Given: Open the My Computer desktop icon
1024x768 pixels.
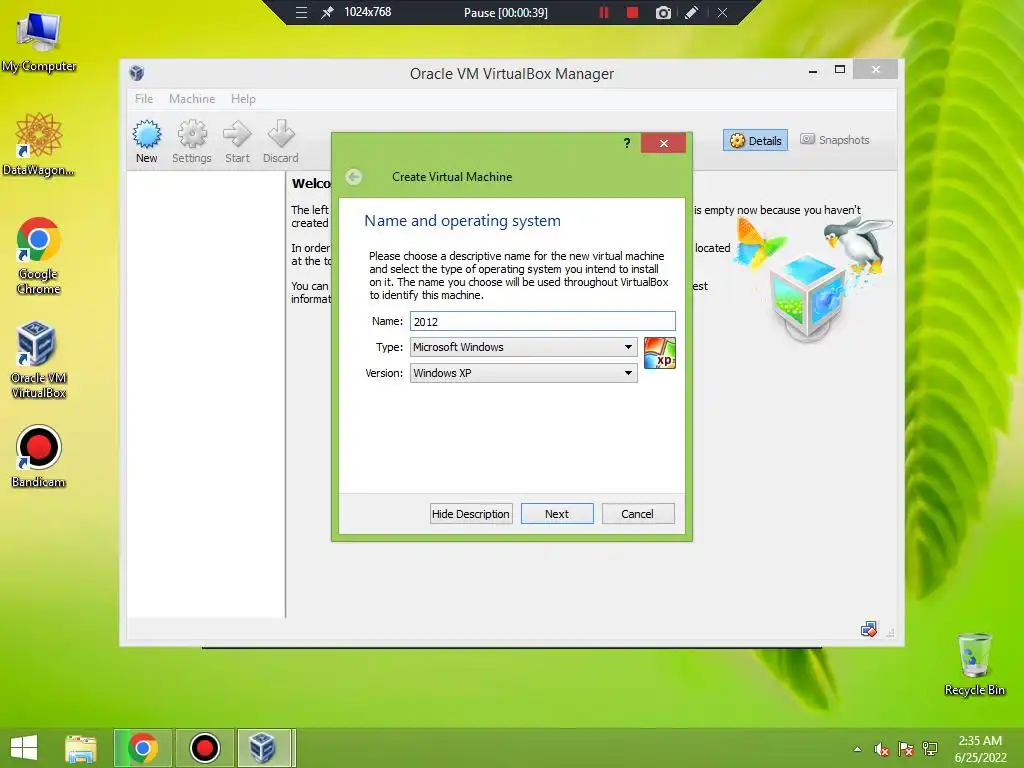Looking at the screenshot, I should (39, 42).
